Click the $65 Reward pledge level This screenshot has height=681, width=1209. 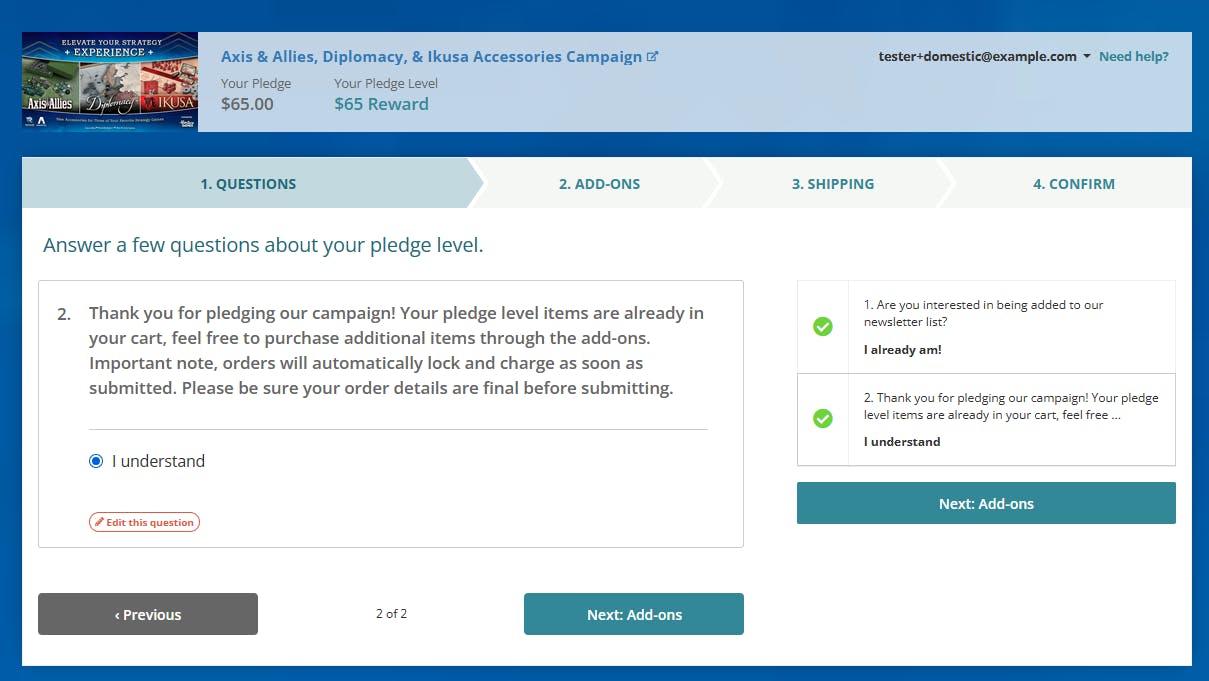381,104
